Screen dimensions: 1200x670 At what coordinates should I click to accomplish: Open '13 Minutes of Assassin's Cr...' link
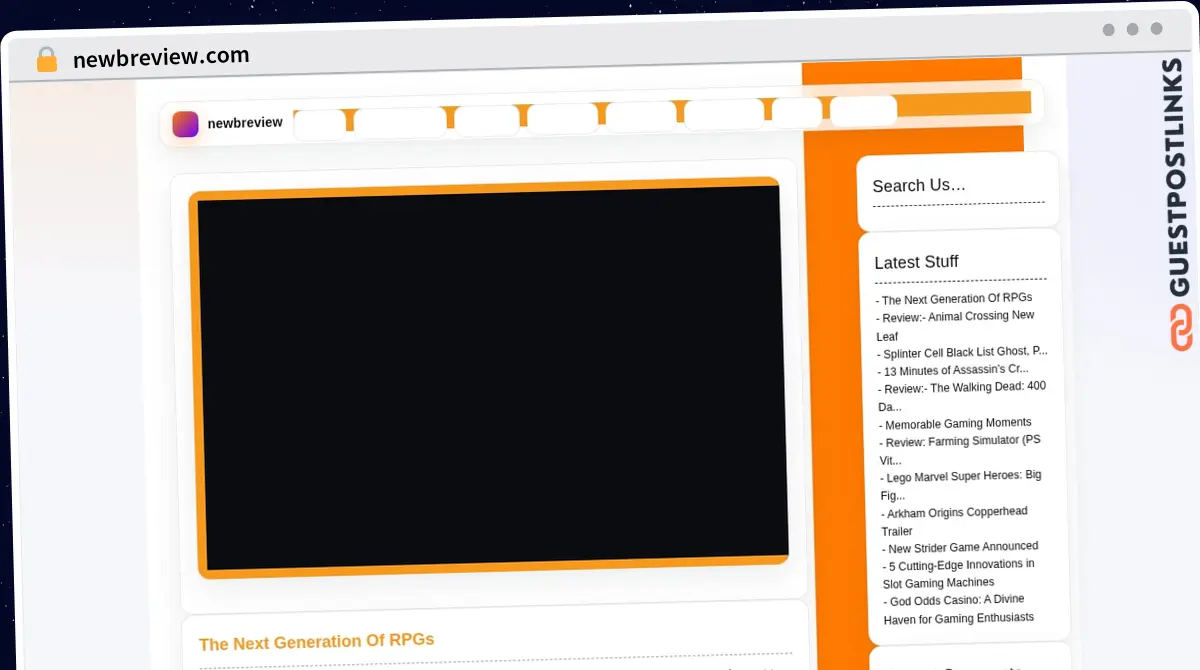(953, 370)
